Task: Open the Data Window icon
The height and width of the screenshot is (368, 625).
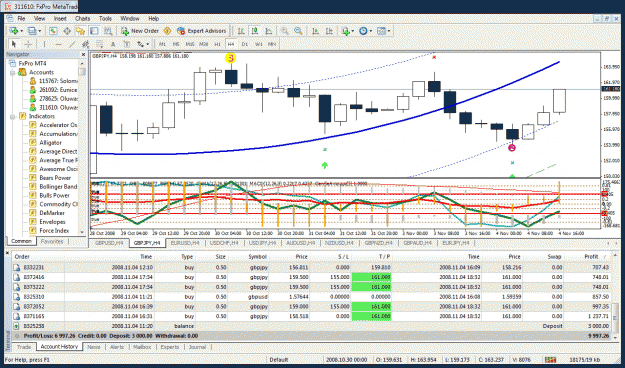Action: [67, 31]
